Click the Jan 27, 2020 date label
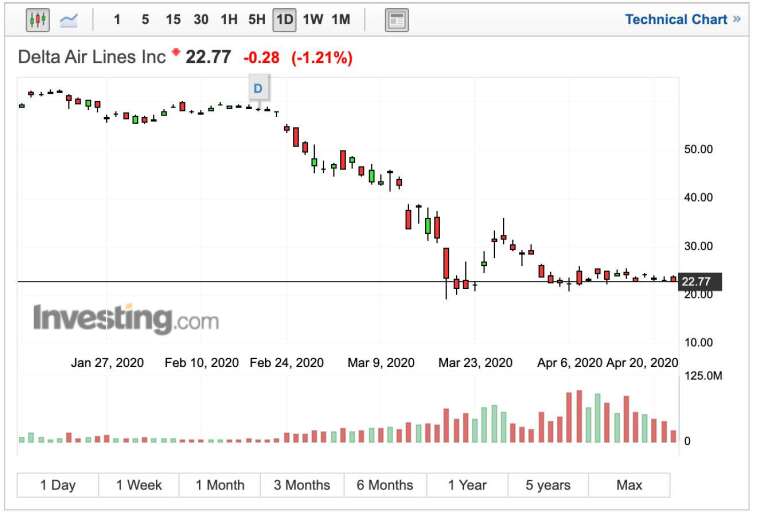Screen dimensions: 760x515 (107, 363)
